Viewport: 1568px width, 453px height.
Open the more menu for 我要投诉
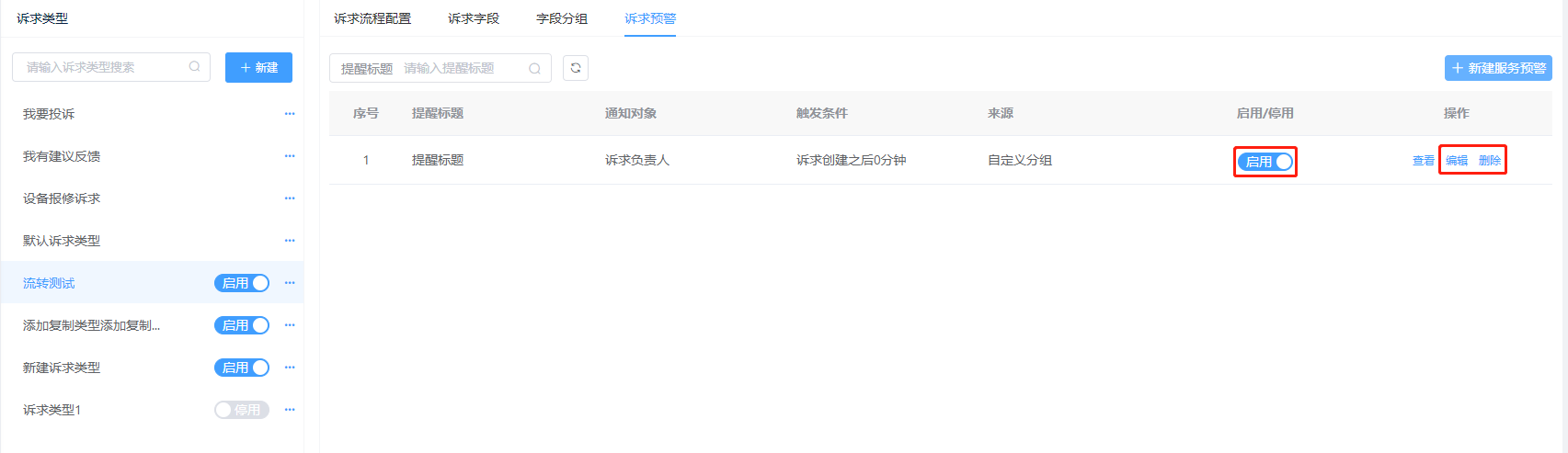pyautogui.click(x=290, y=114)
